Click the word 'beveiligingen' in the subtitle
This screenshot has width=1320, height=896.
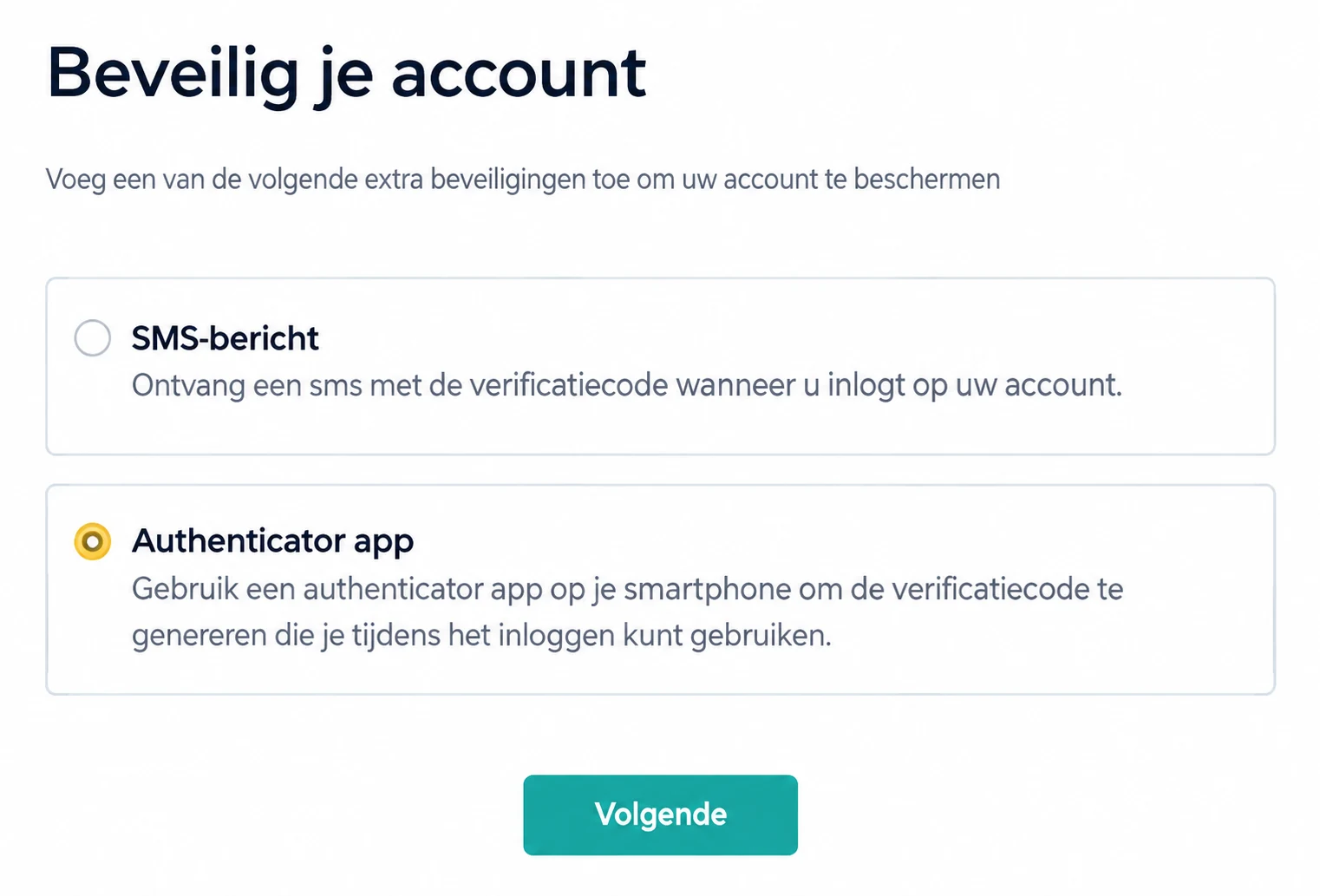coord(508,180)
